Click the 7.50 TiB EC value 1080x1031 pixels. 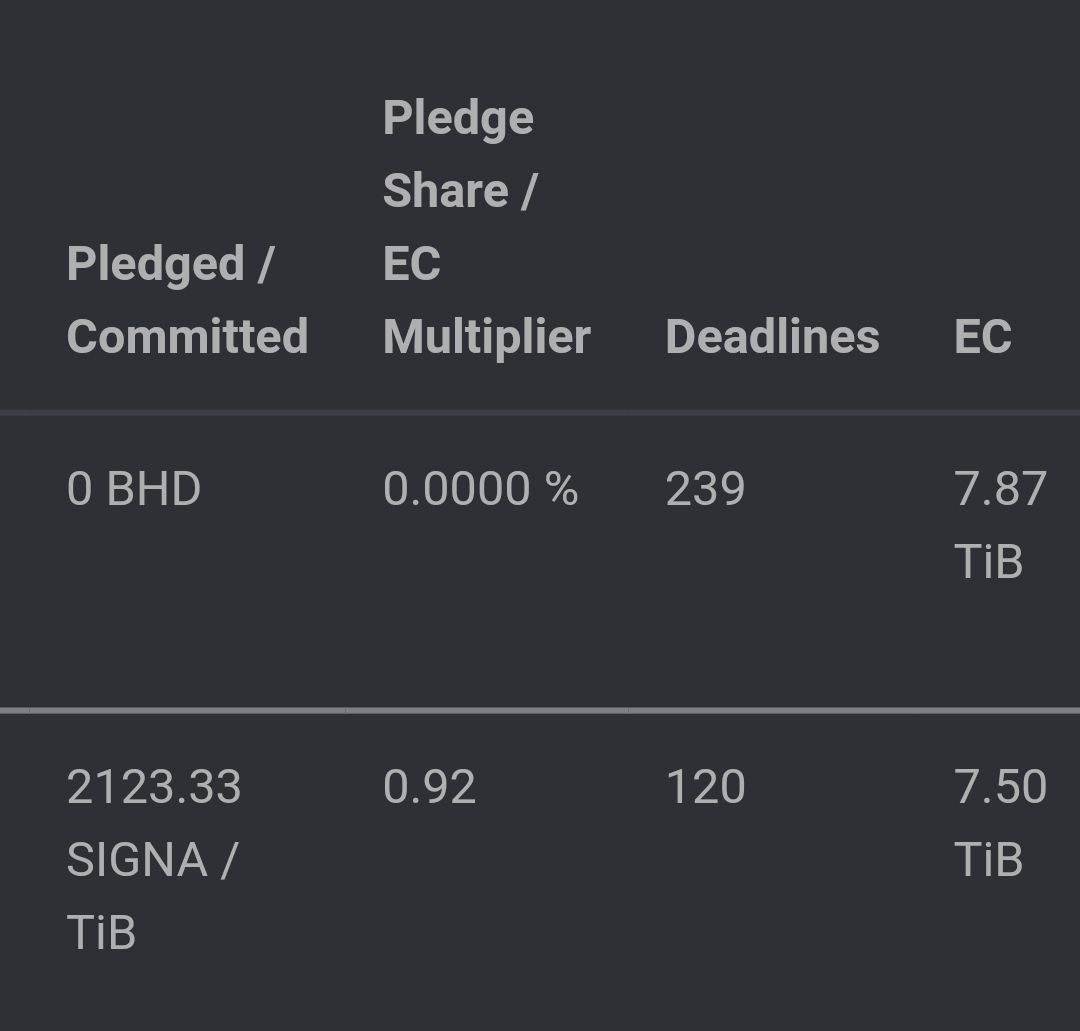1000,823
